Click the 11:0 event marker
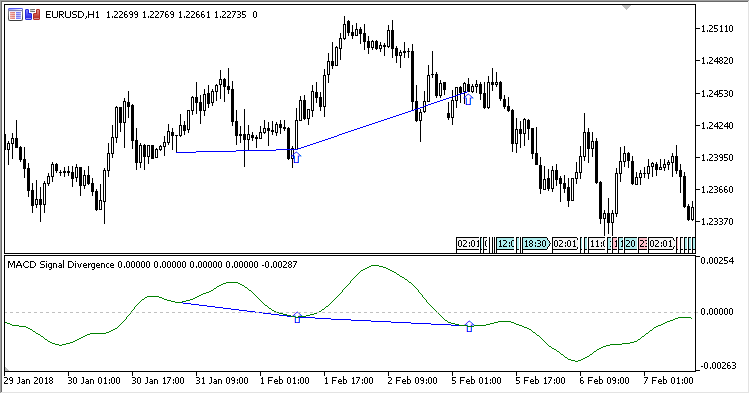 click(596, 244)
